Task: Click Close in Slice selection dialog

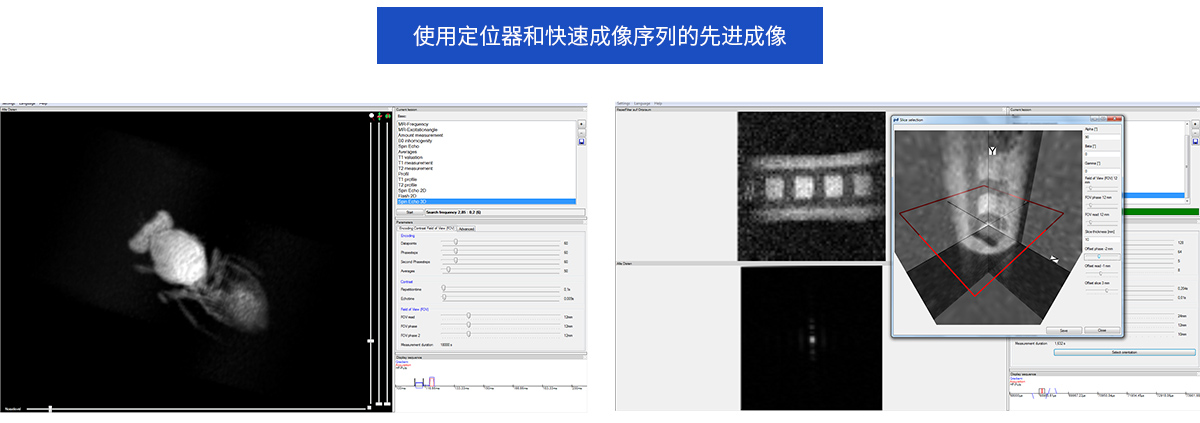Action: [1101, 329]
